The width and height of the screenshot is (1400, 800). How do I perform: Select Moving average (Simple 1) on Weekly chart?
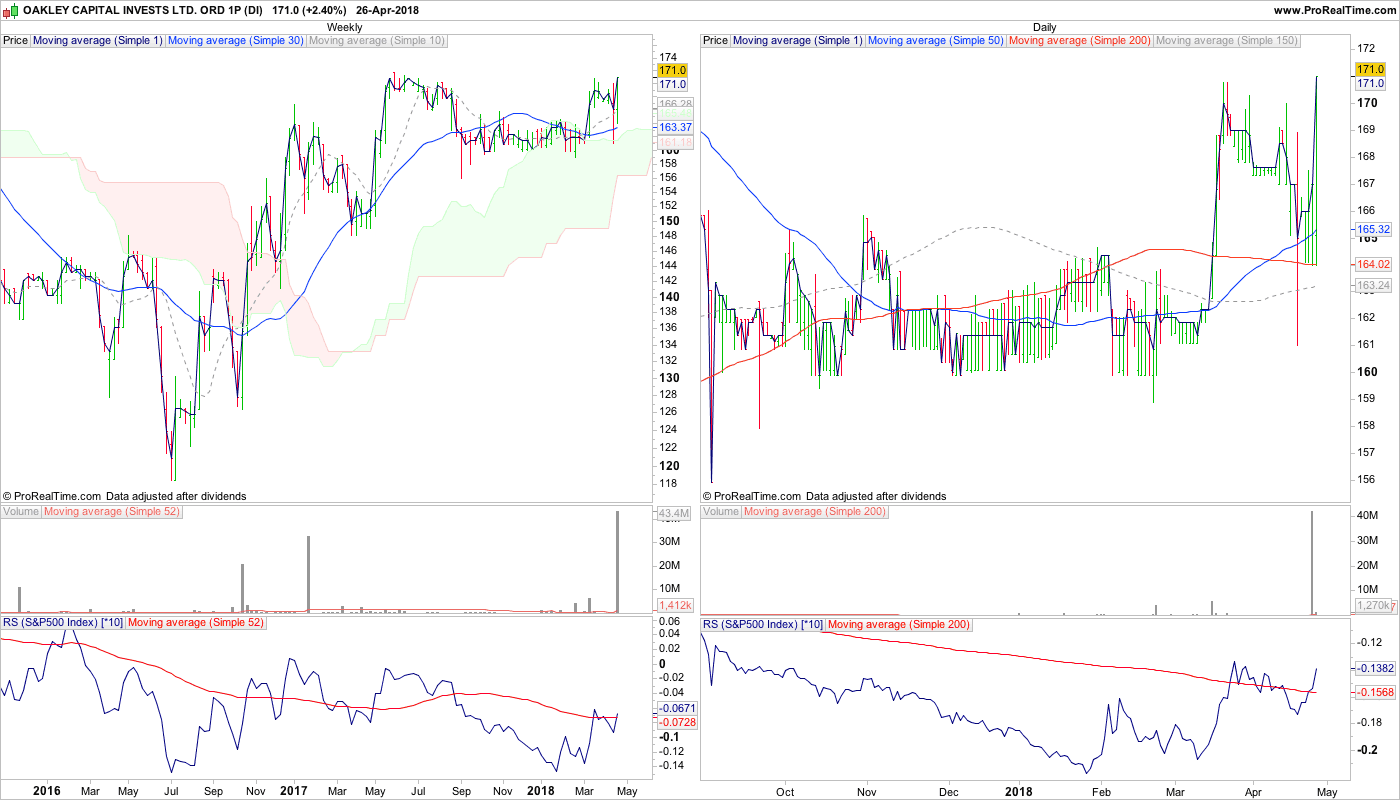(97, 41)
